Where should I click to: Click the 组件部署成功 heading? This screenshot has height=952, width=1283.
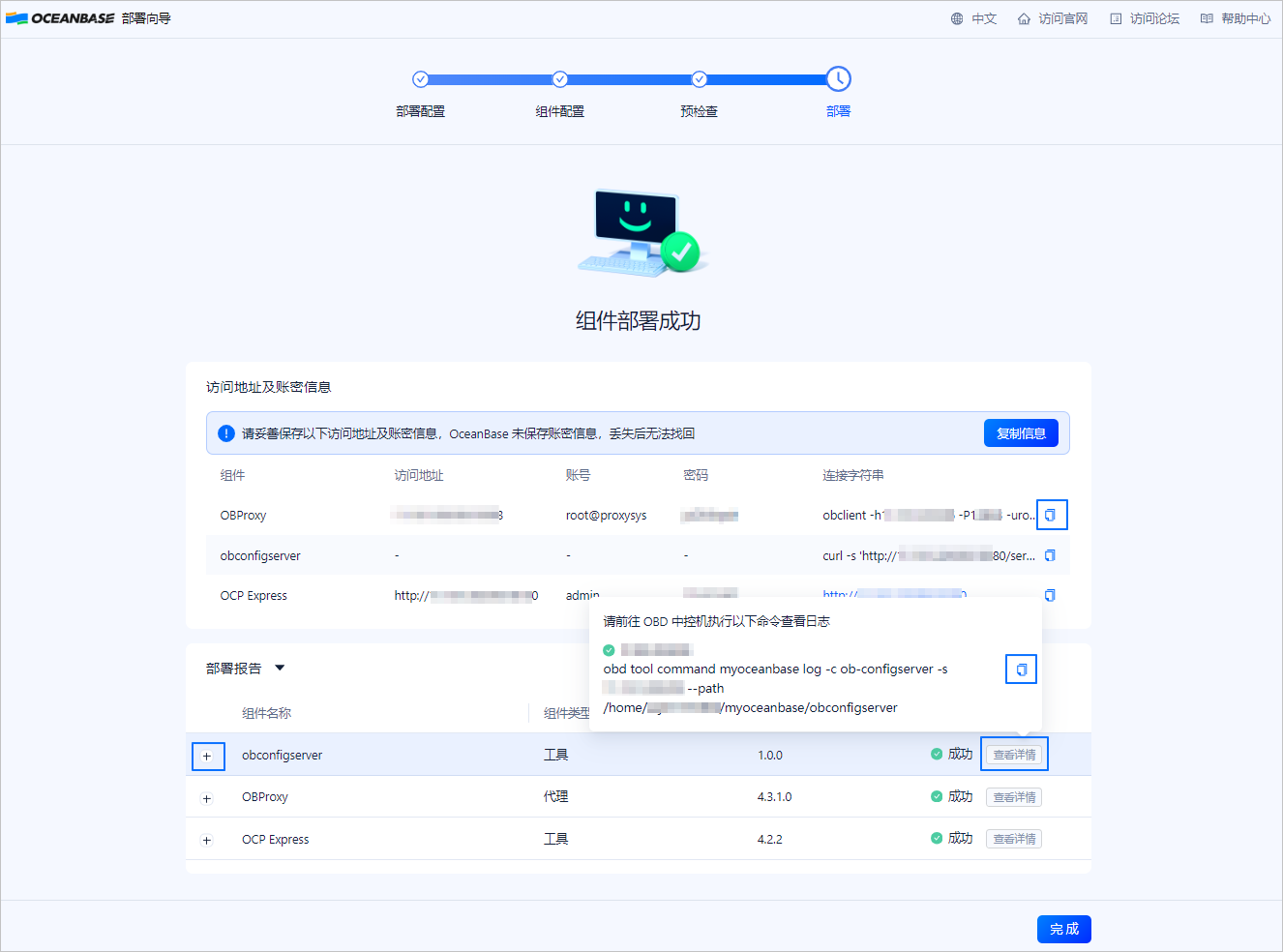(x=639, y=321)
